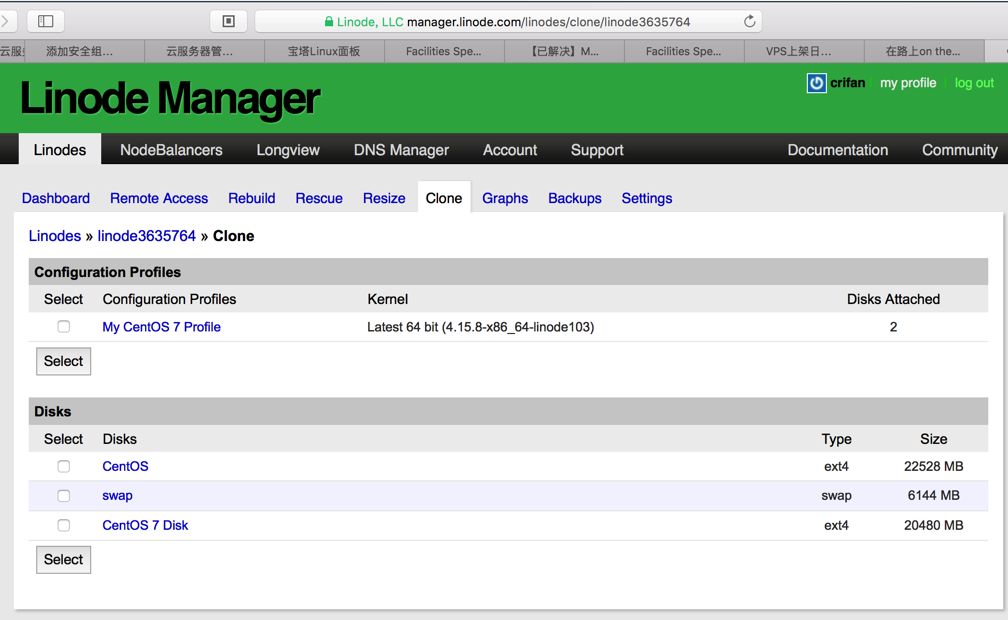This screenshot has width=1008, height=620.
Task: Click the green lock icon in address bar
Action: [328, 21]
